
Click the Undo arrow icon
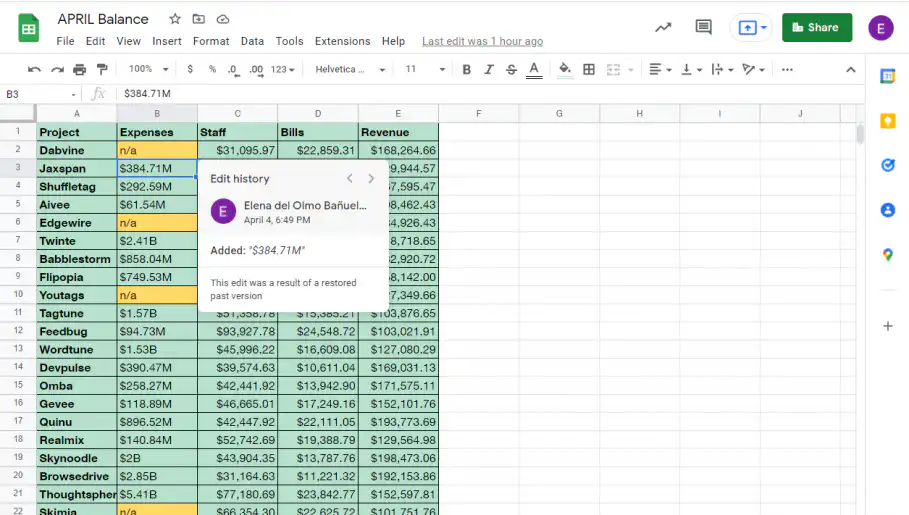[x=34, y=70]
